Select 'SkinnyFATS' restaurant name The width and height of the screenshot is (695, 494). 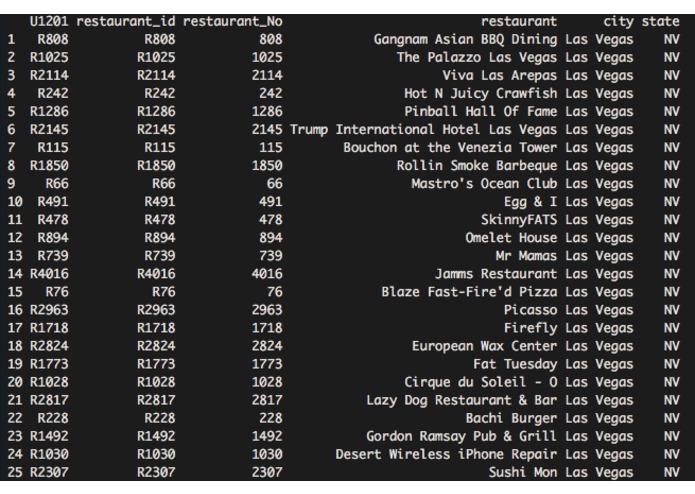click(519, 220)
